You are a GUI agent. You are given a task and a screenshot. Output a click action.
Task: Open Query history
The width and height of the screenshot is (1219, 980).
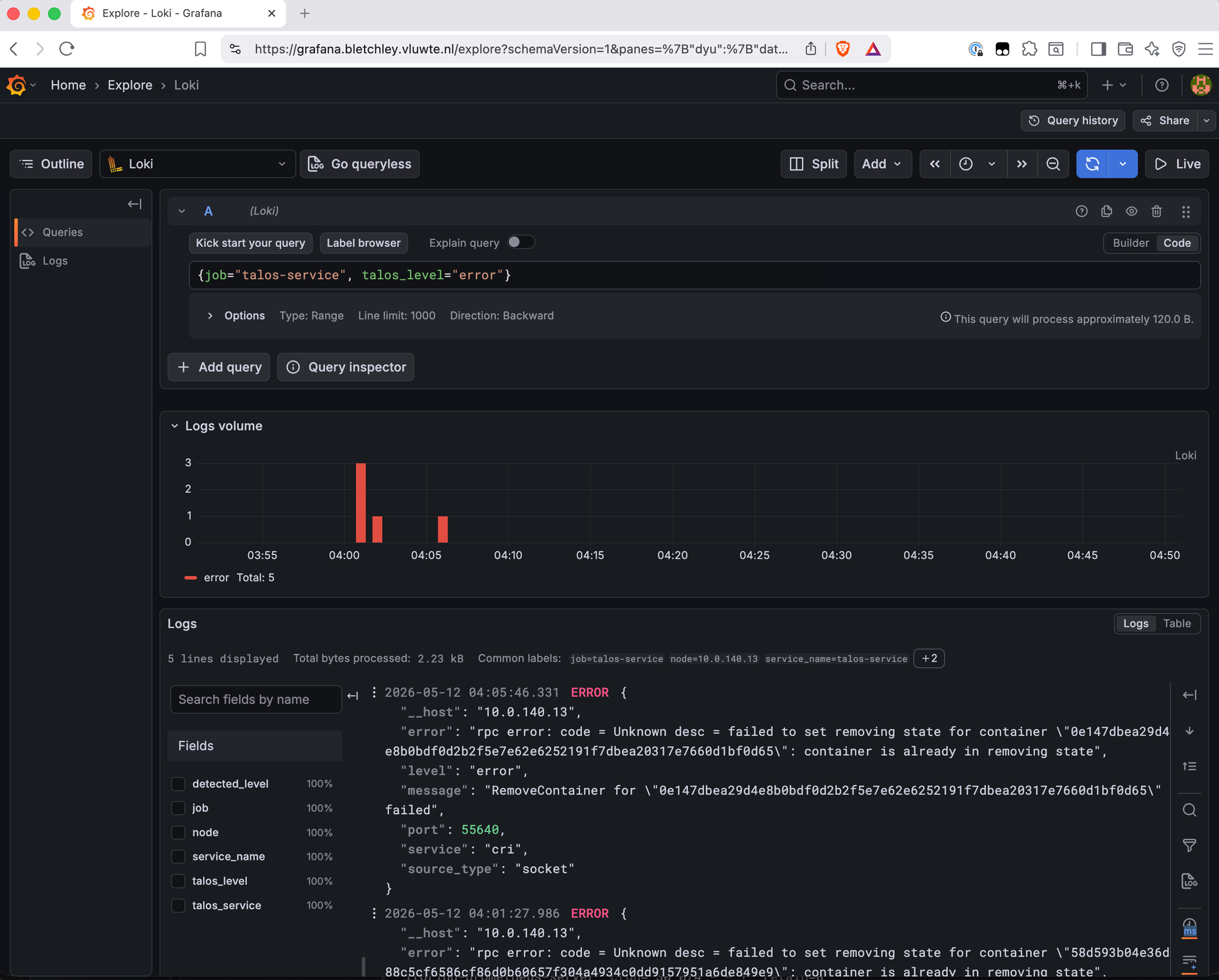click(1073, 121)
